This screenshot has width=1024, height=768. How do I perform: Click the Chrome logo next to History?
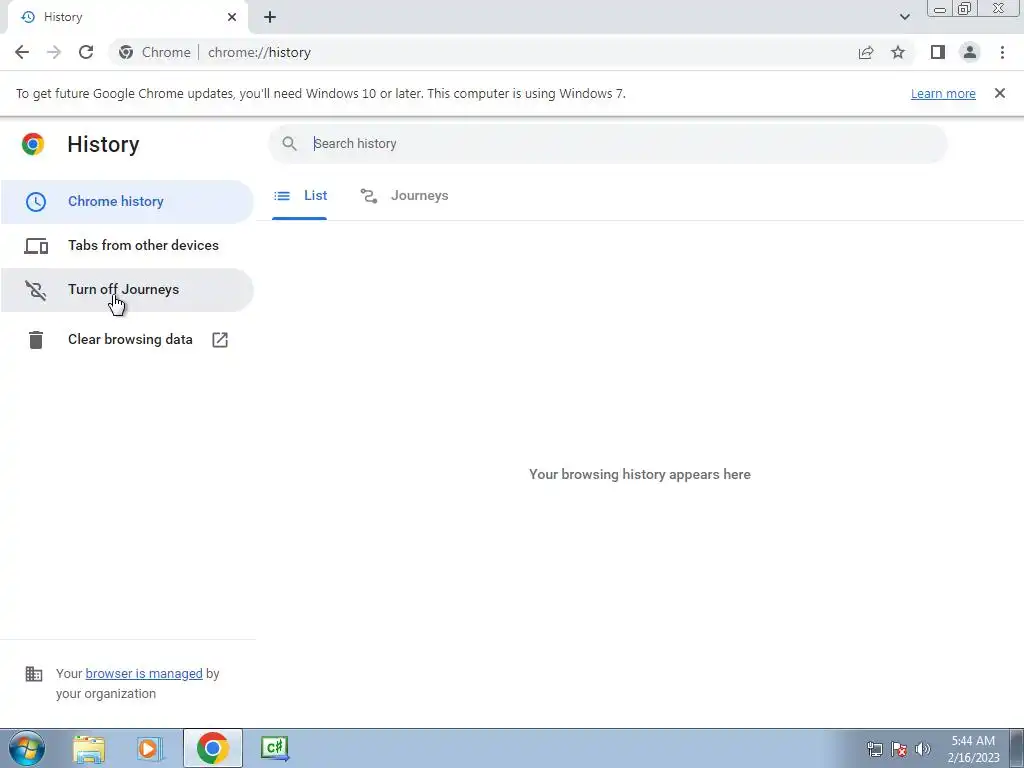click(33, 144)
